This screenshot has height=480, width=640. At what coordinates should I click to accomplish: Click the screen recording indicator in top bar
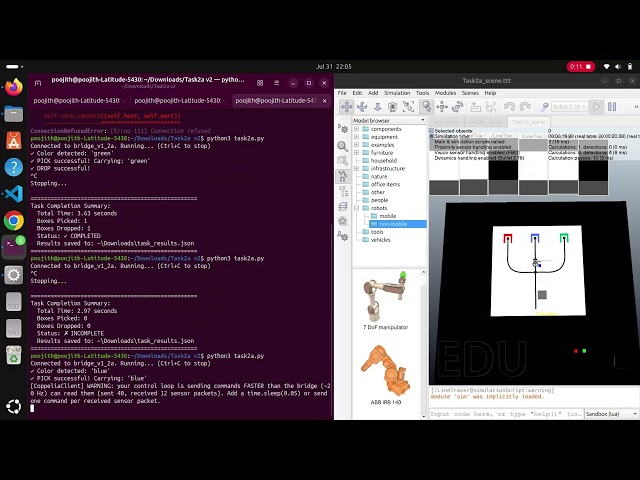tap(580, 67)
